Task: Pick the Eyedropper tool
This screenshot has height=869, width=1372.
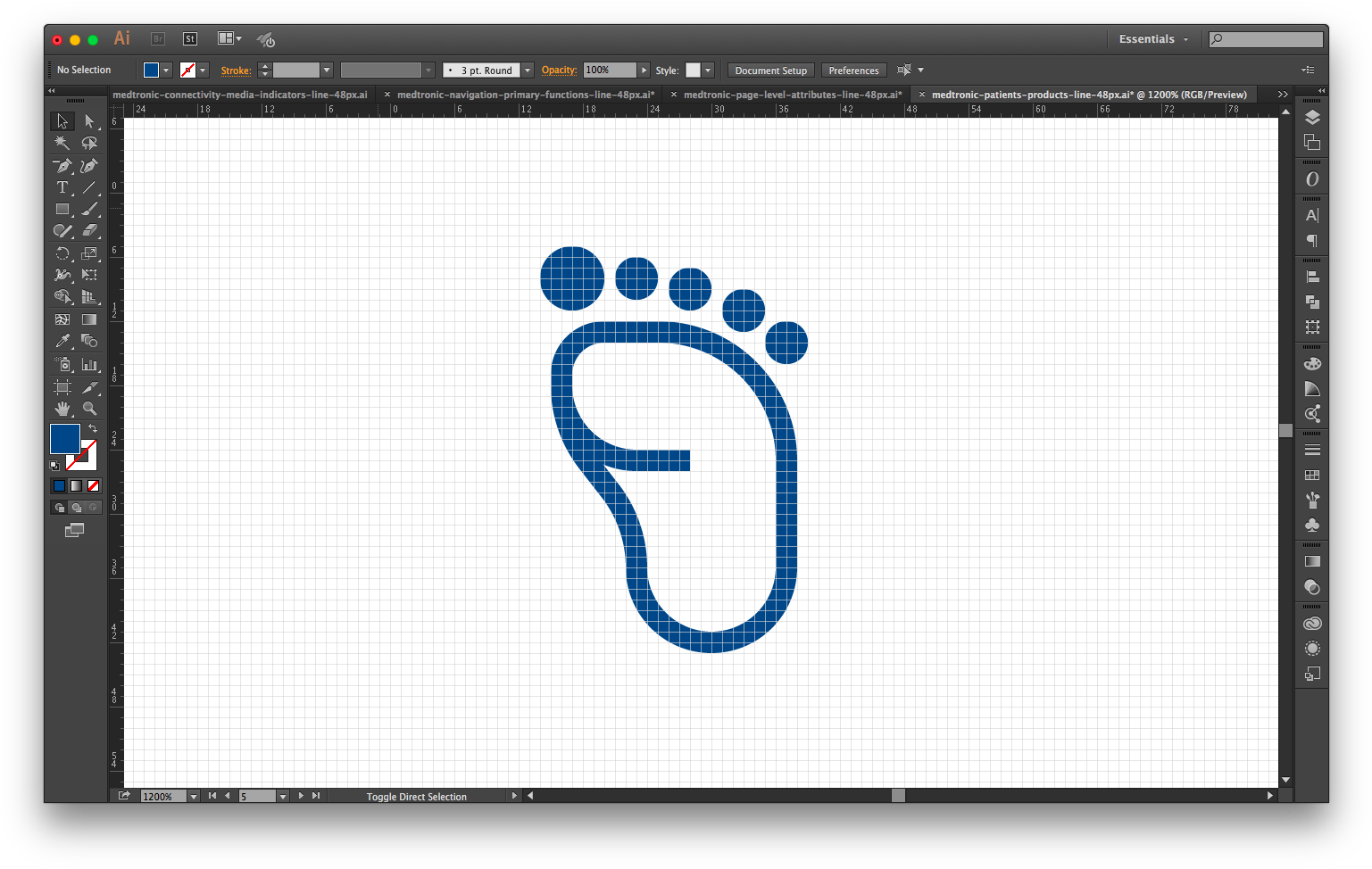Action: tap(62, 340)
